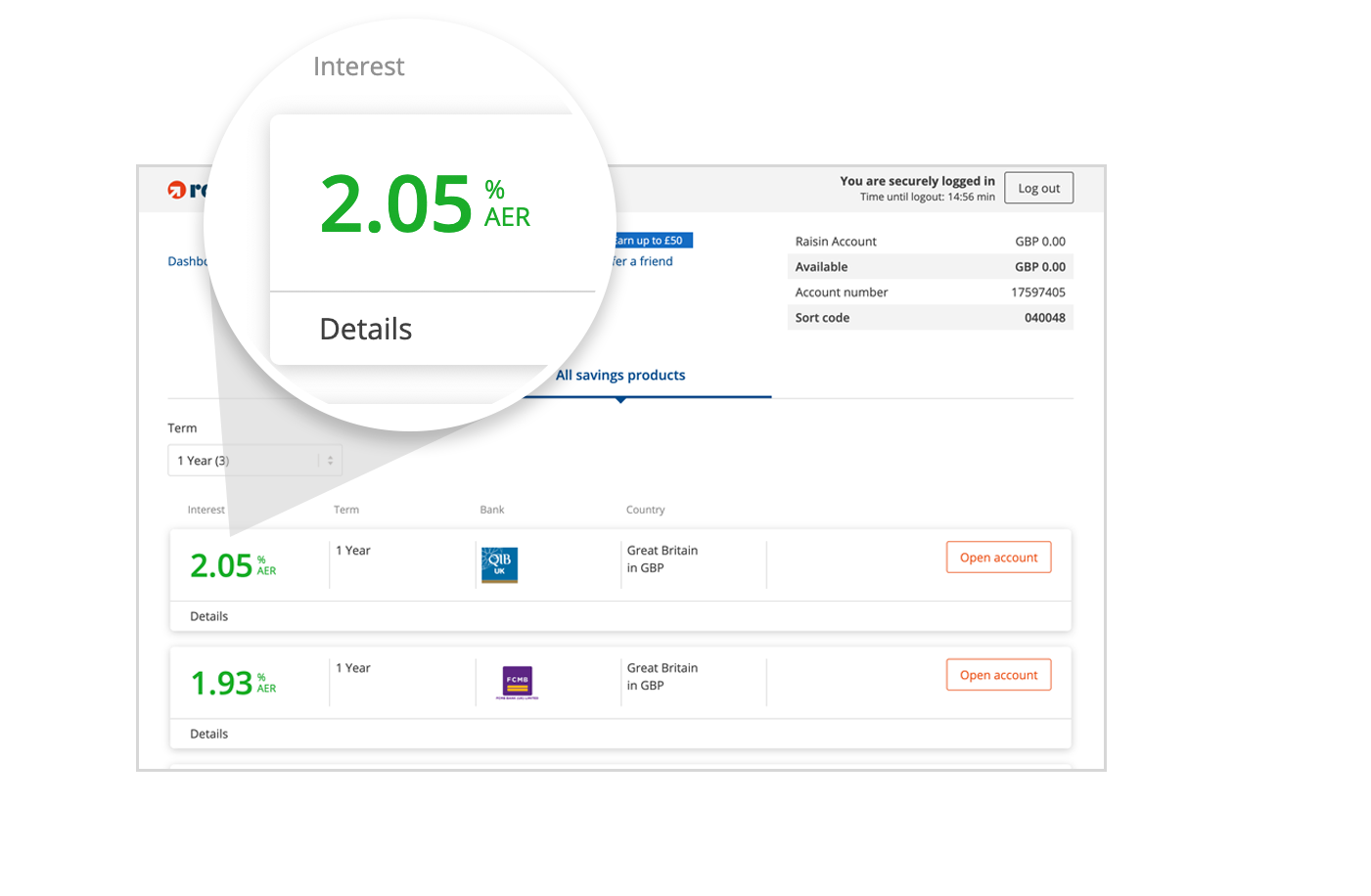The height and width of the screenshot is (896, 1371).
Task: Click Details in the magnified circle
Action: click(x=366, y=329)
